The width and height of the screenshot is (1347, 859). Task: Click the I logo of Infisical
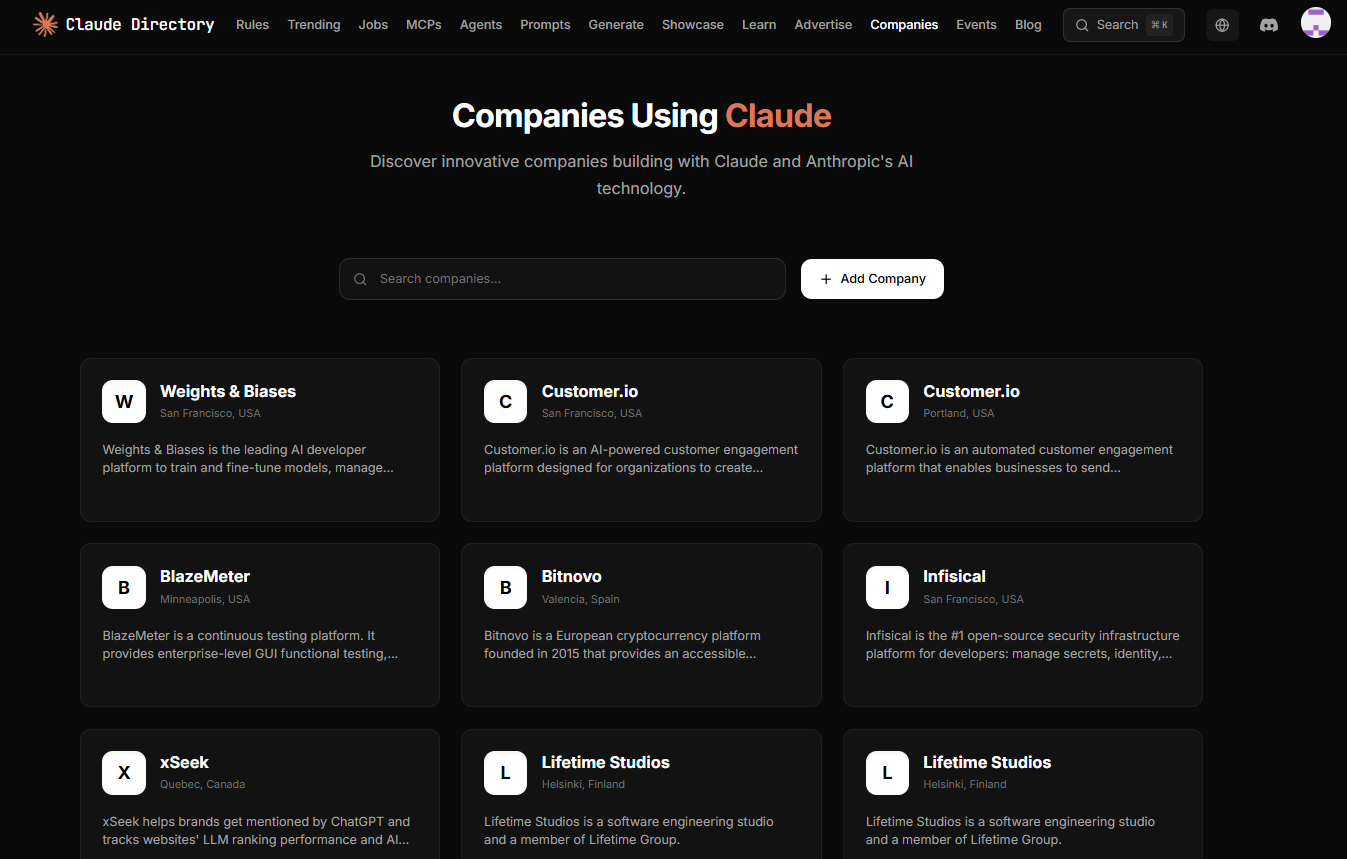pyautogui.click(x=887, y=587)
